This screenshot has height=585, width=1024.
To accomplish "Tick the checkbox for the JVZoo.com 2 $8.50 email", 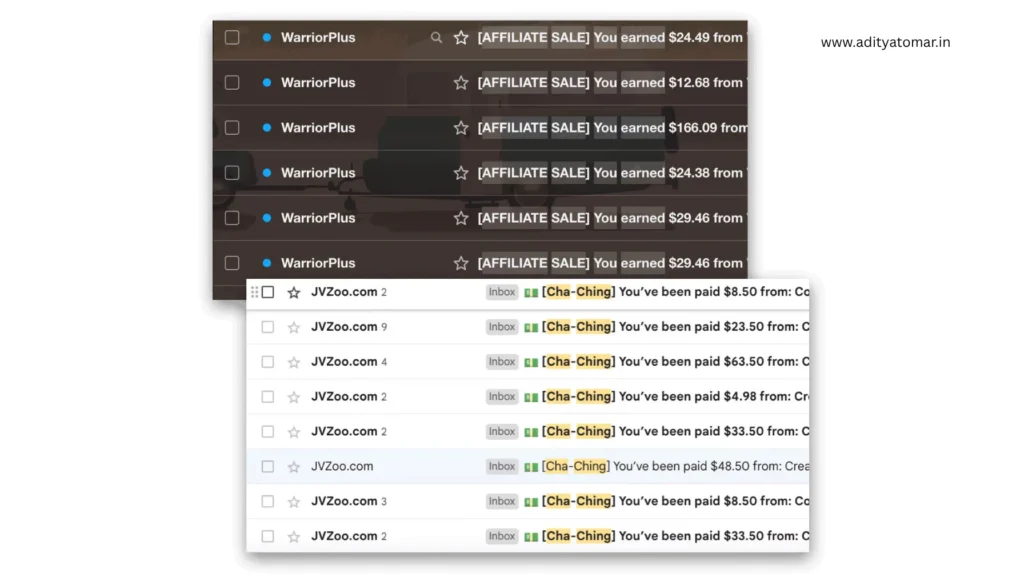I will (x=268, y=292).
